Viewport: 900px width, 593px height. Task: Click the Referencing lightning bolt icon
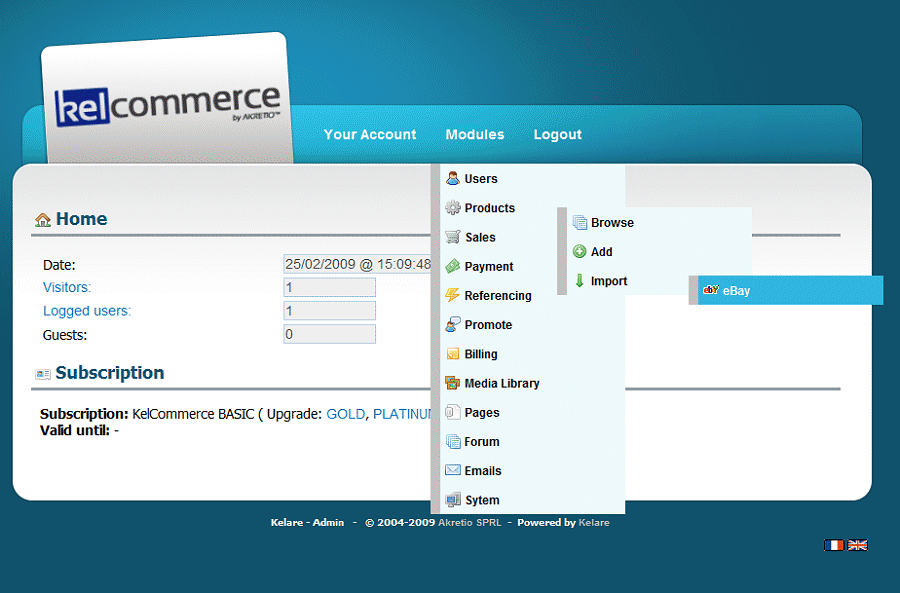(x=453, y=295)
